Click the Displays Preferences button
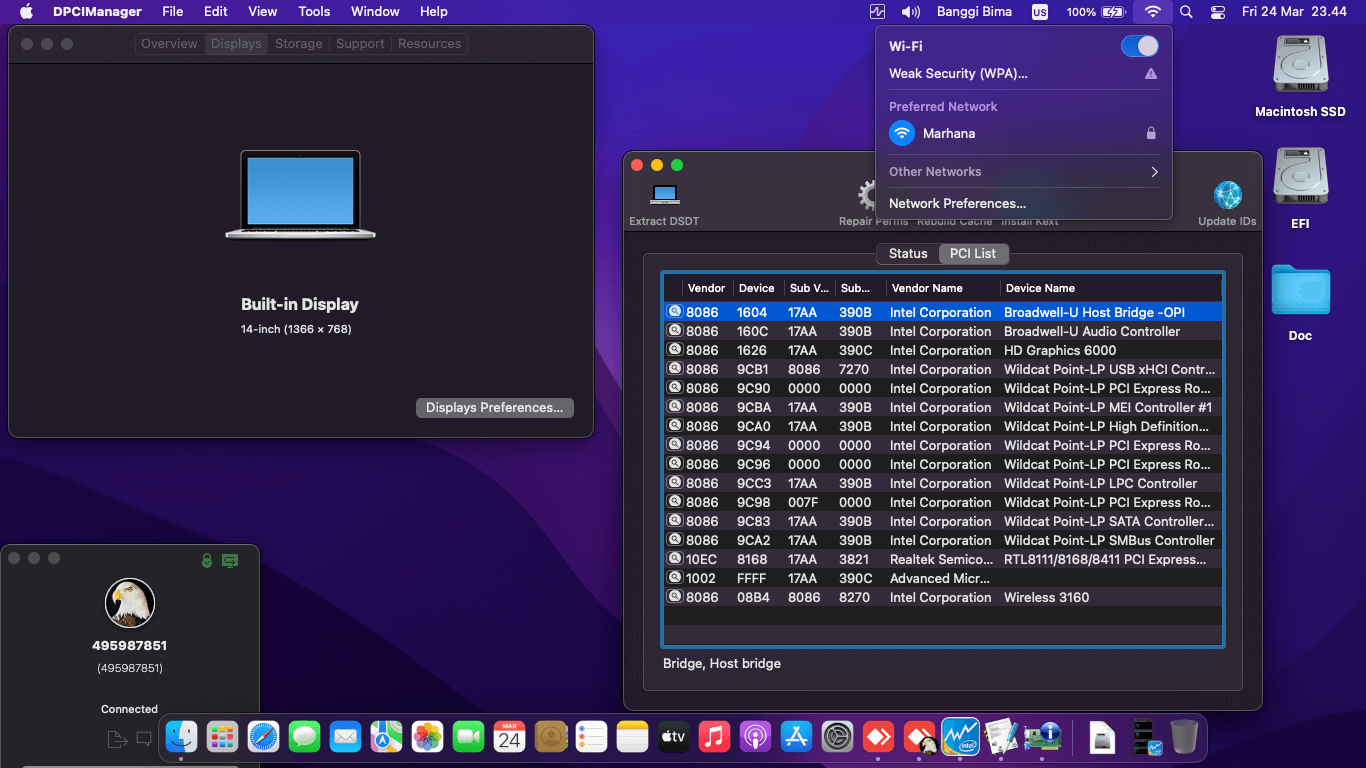The width and height of the screenshot is (1366, 768). pos(494,408)
